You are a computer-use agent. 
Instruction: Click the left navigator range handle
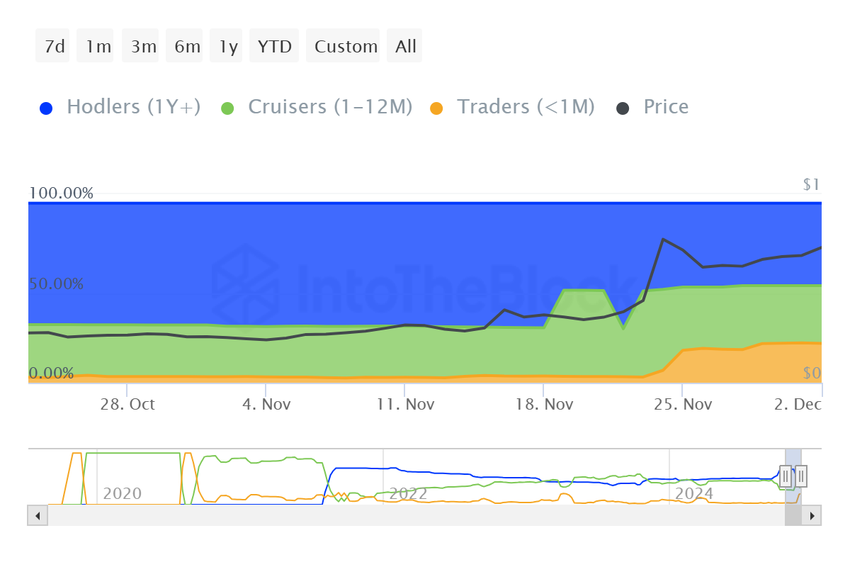pos(786,477)
